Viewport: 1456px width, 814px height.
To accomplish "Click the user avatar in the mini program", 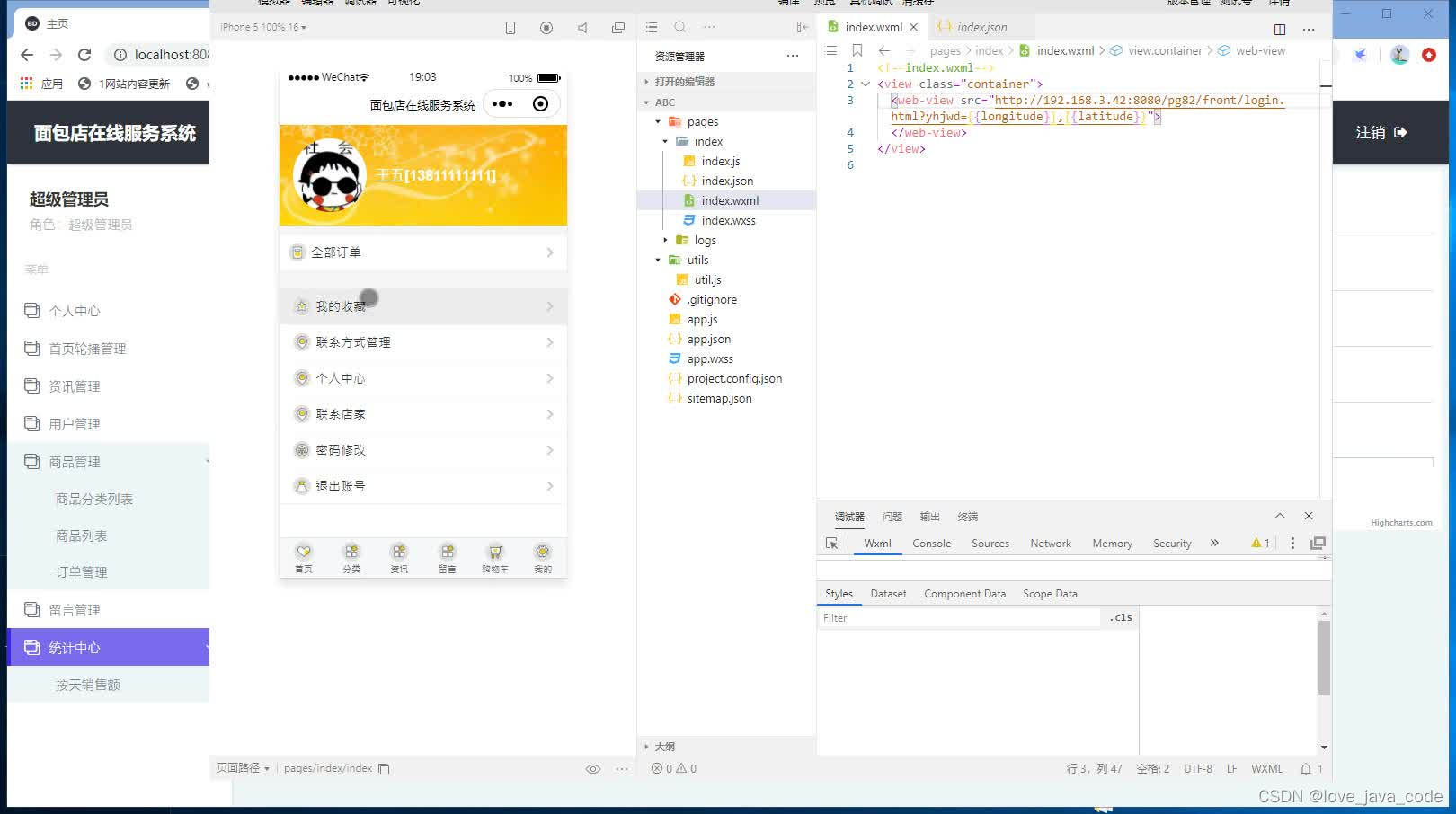I will (330, 175).
